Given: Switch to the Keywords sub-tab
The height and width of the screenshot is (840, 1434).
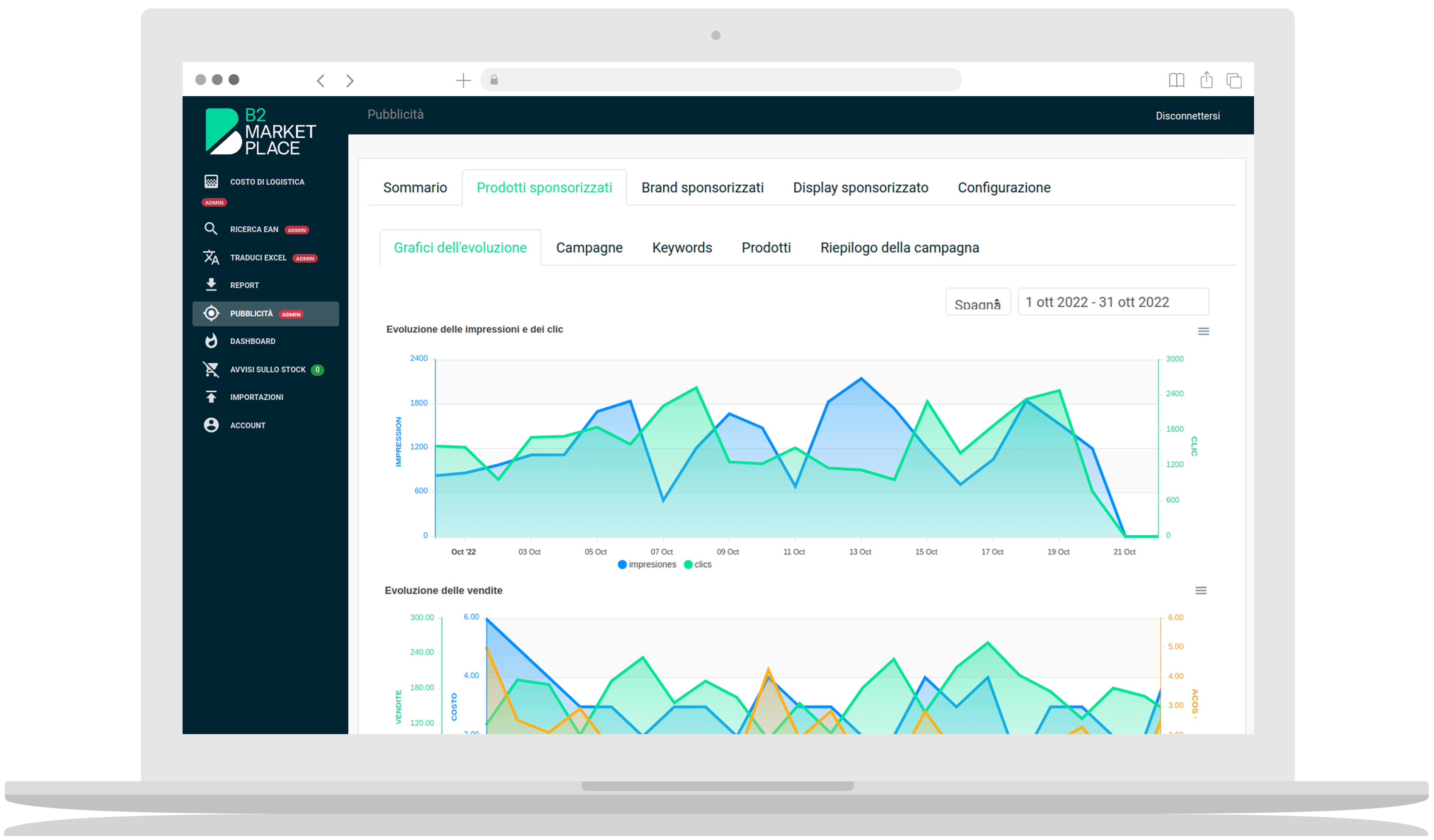Looking at the screenshot, I should [682, 248].
